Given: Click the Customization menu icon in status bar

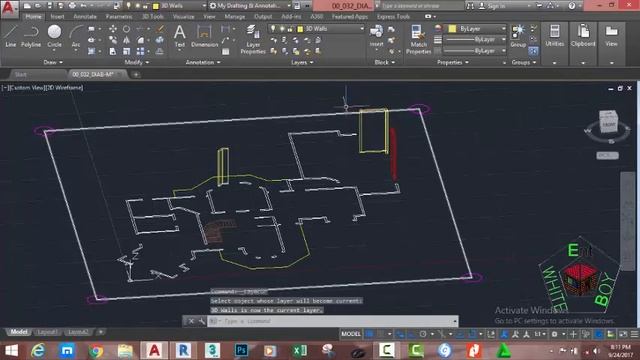Looking at the screenshot, I should point(634,334).
